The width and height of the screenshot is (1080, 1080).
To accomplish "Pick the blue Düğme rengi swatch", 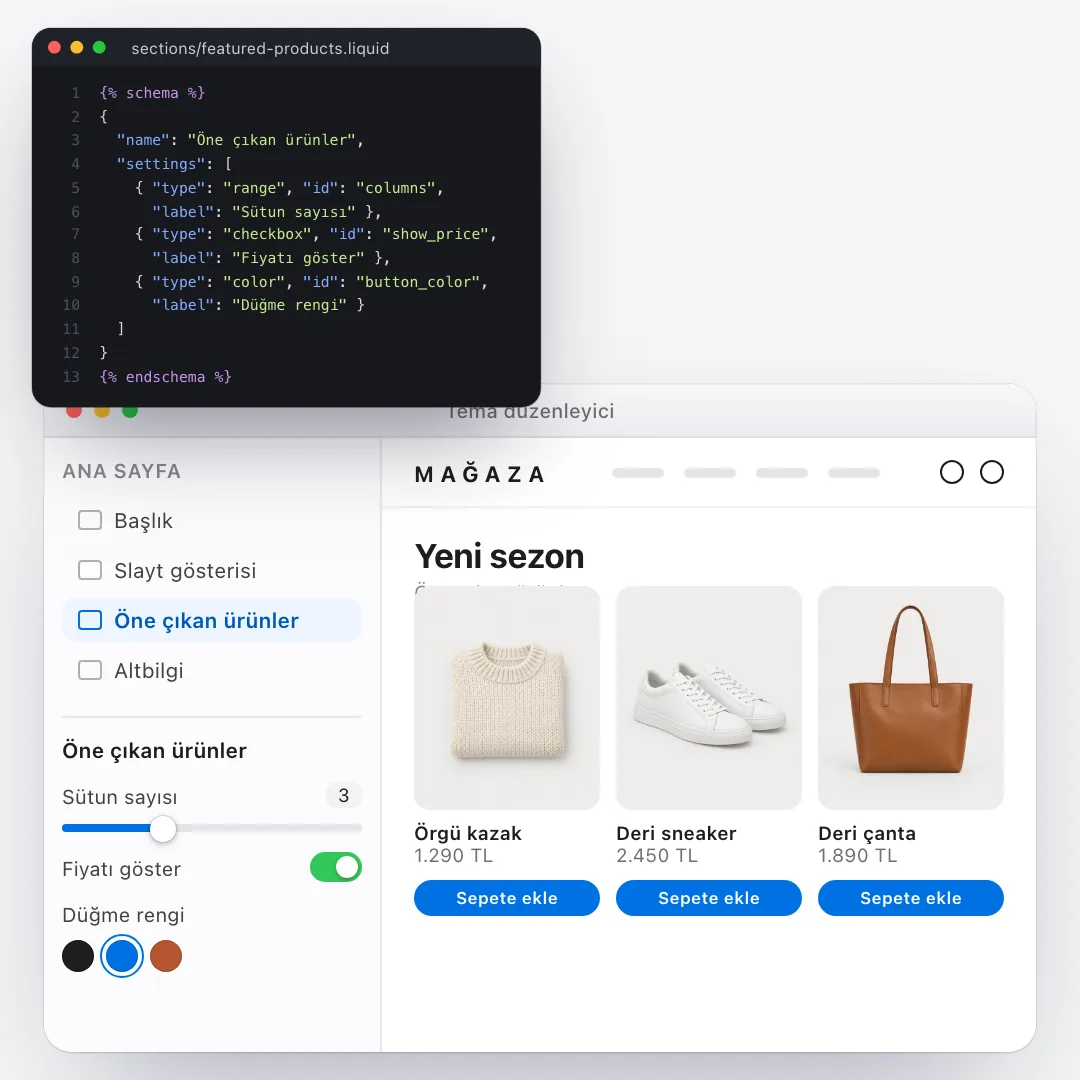I will pos(122,956).
